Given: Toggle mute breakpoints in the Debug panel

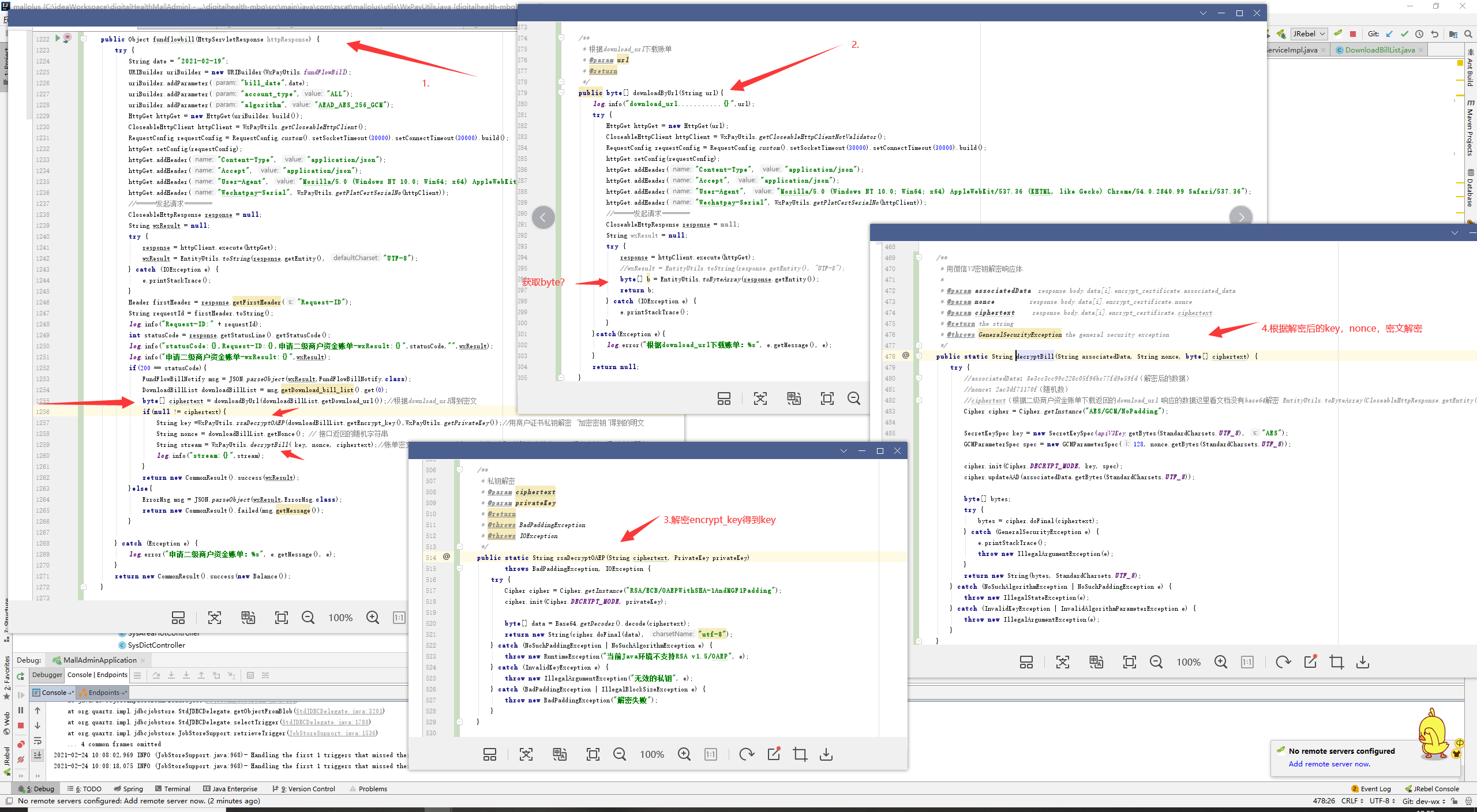Looking at the screenshot, I should point(21,760).
